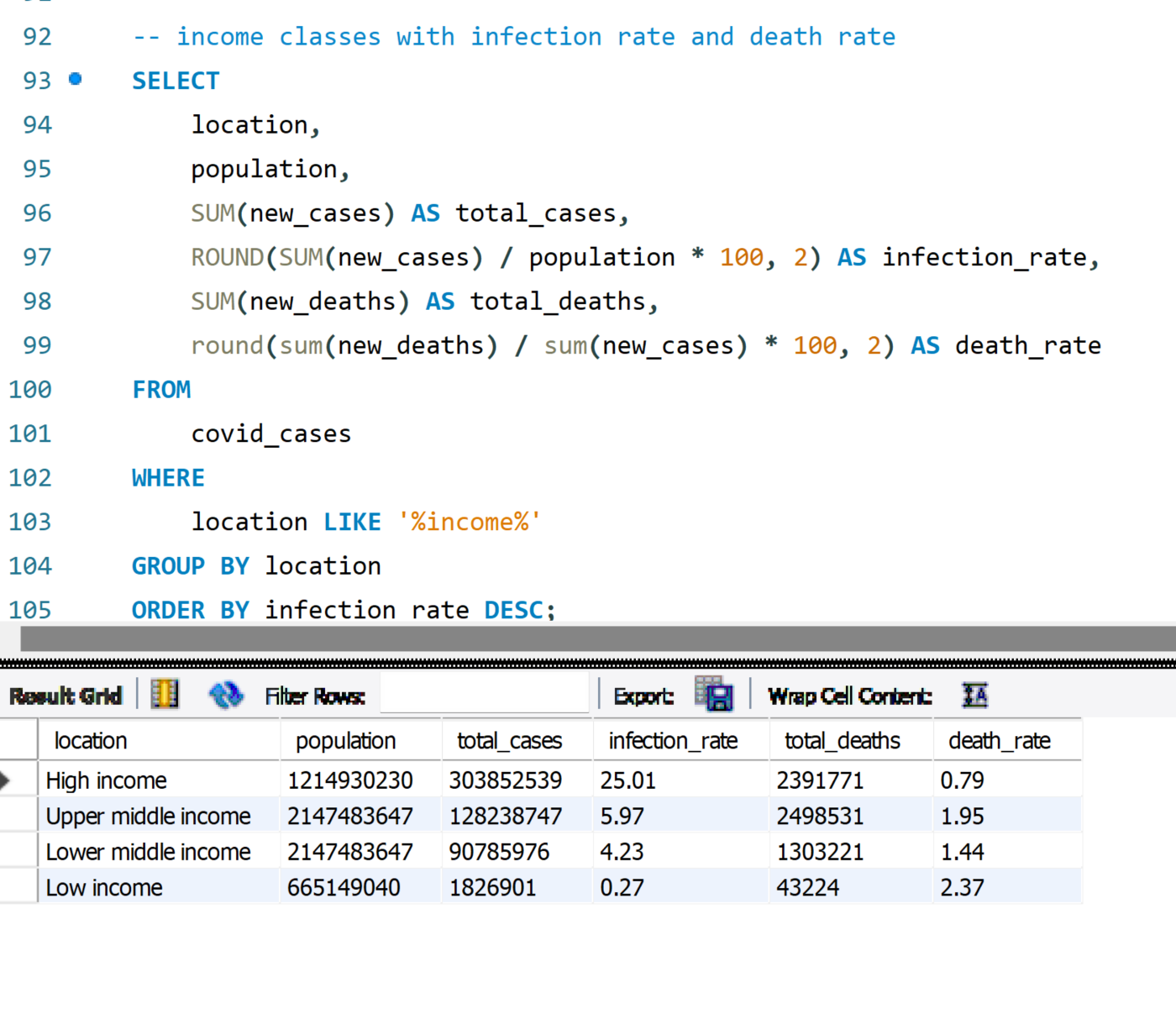Place cursor on the covid_cases table name
1176x1014 pixels.
point(270,433)
